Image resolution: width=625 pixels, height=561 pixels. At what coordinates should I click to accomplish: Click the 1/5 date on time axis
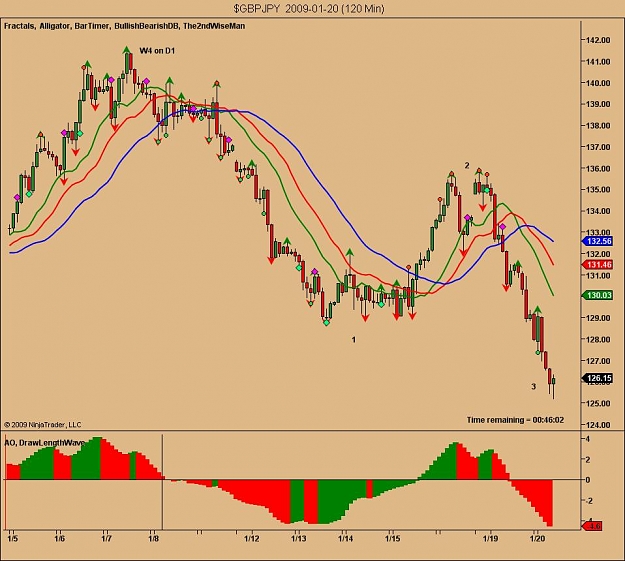click(12, 539)
